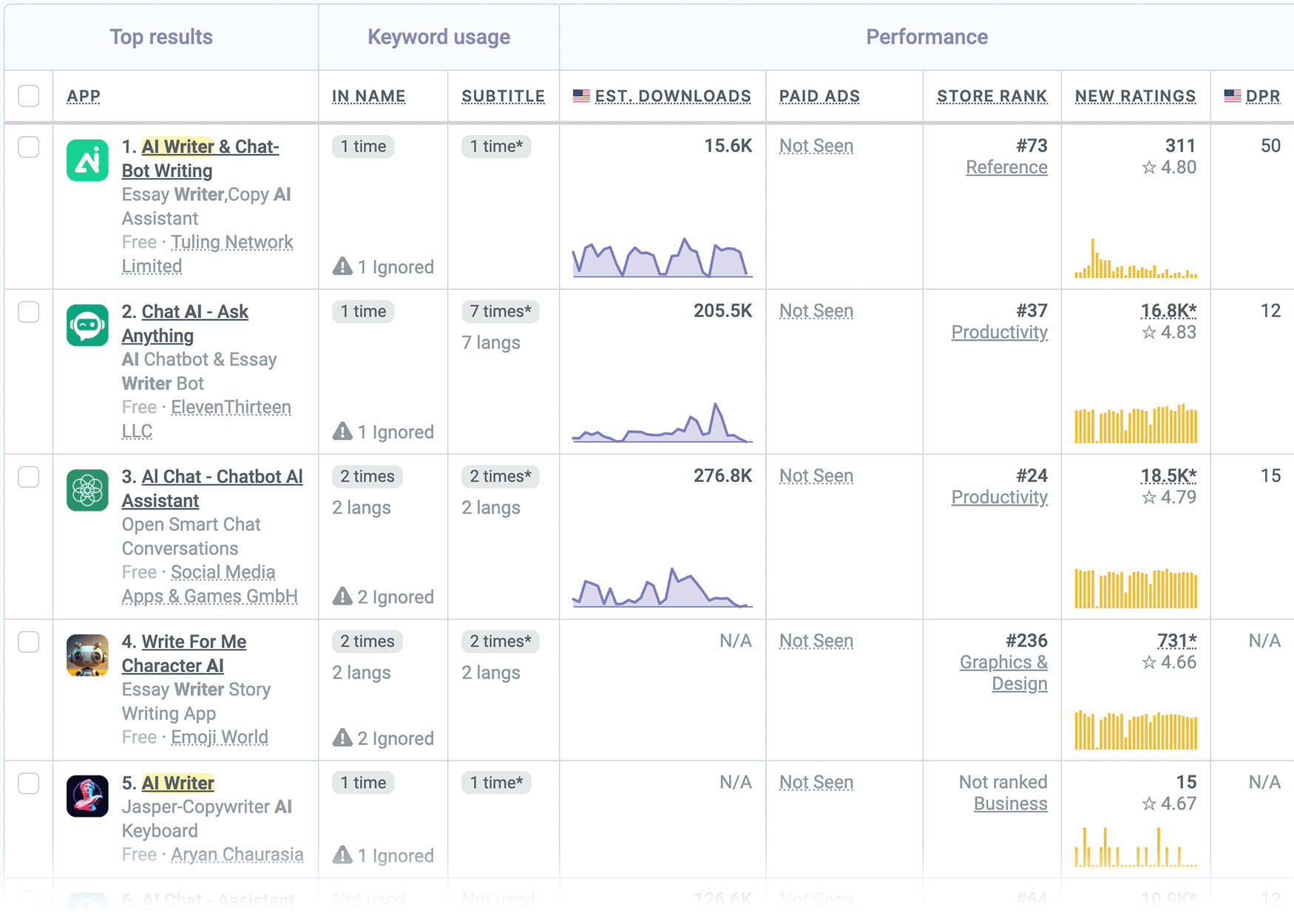
Task: Open the AI Chat - Chatbot AI Assistant link
Action: [212, 488]
